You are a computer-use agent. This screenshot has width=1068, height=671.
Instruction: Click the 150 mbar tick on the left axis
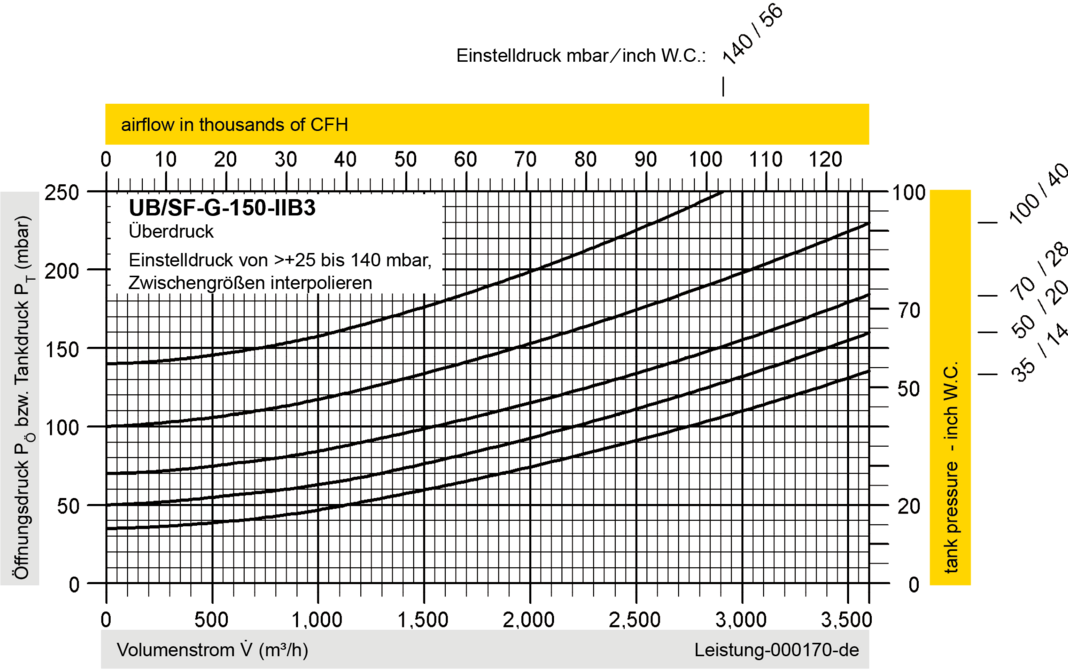tap(62, 349)
